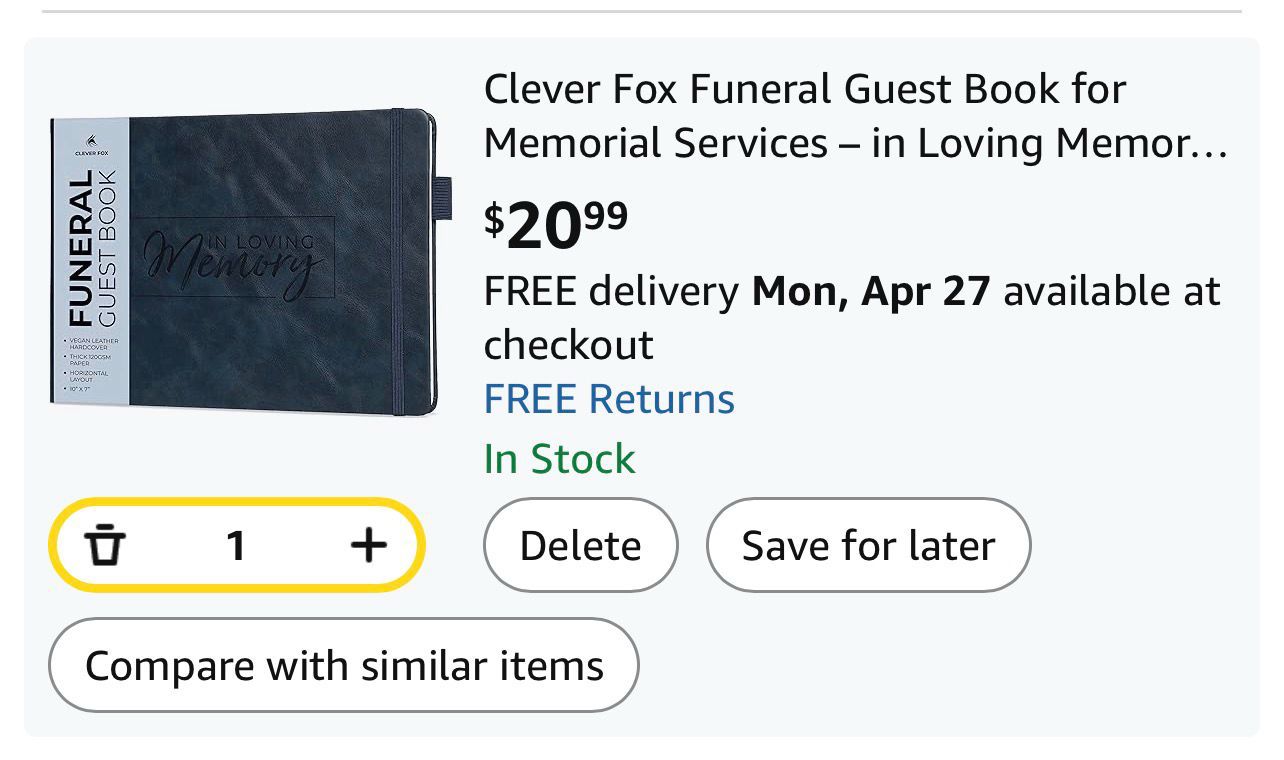Click the elastic band on the book
Screen dimensions: 1284x760
[x=401, y=262]
